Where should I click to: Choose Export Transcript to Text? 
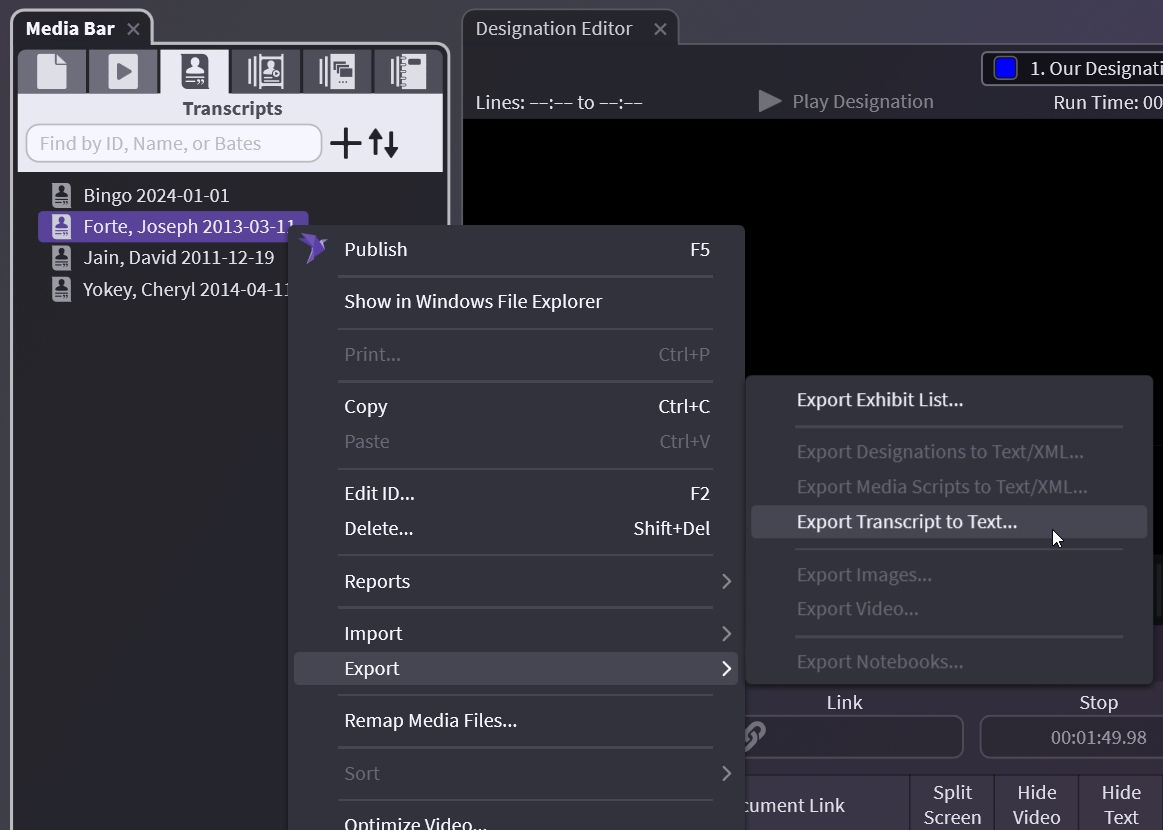pyautogui.click(x=906, y=522)
